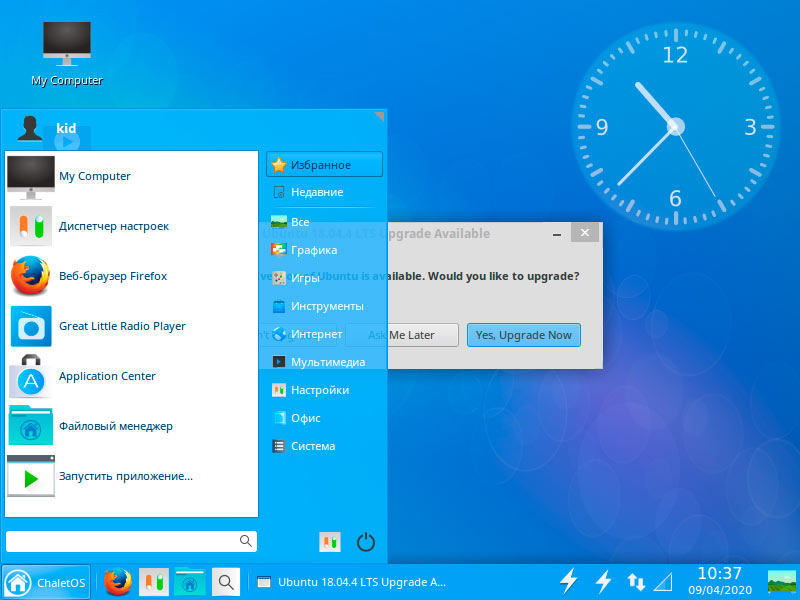Open the Настройки category
Screen dimensions: 800x600
(324, 390)
